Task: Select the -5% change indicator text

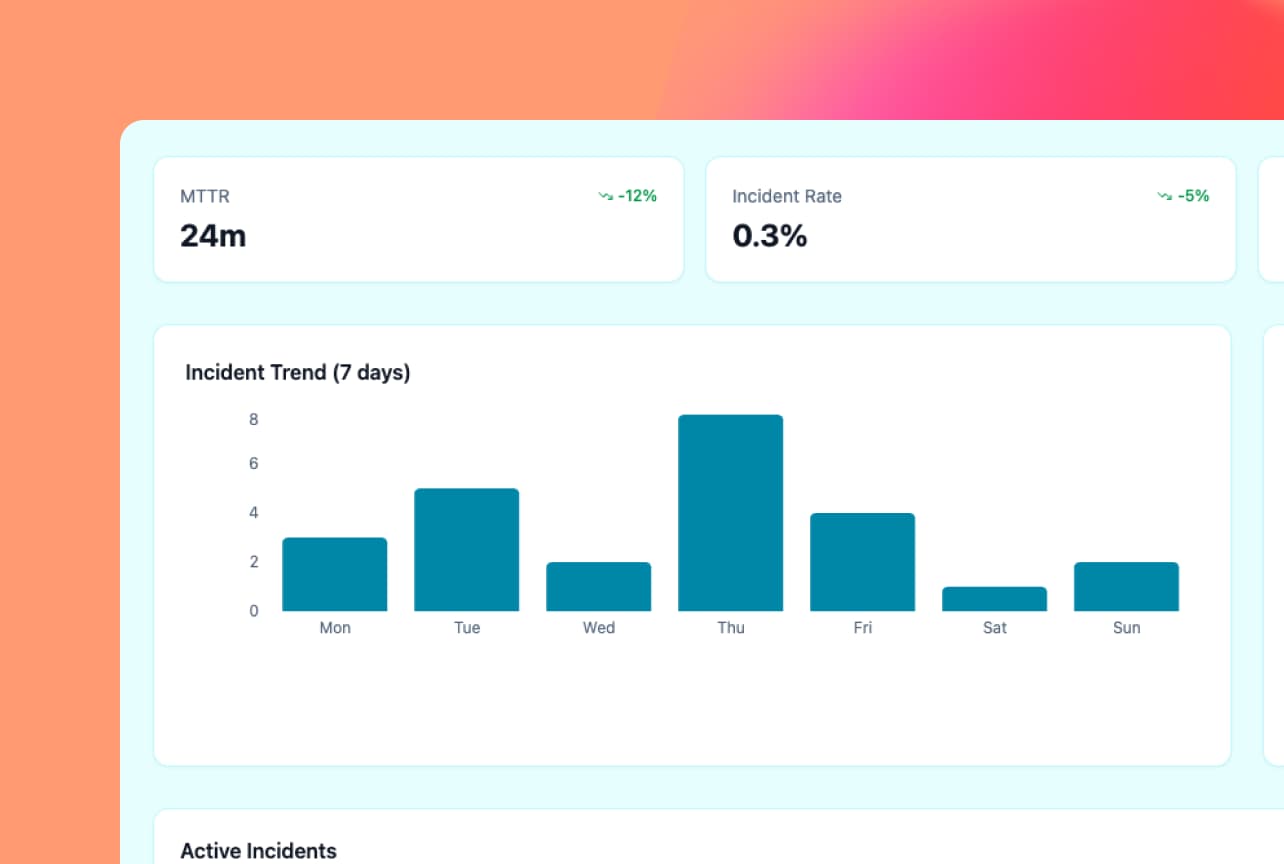Action: coord(1193,196)
